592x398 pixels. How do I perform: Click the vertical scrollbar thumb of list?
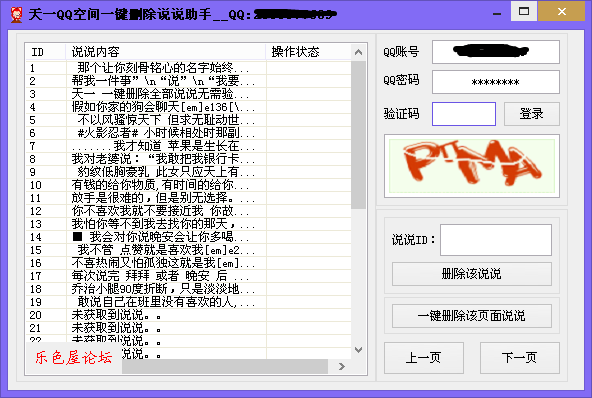(358, 135)
